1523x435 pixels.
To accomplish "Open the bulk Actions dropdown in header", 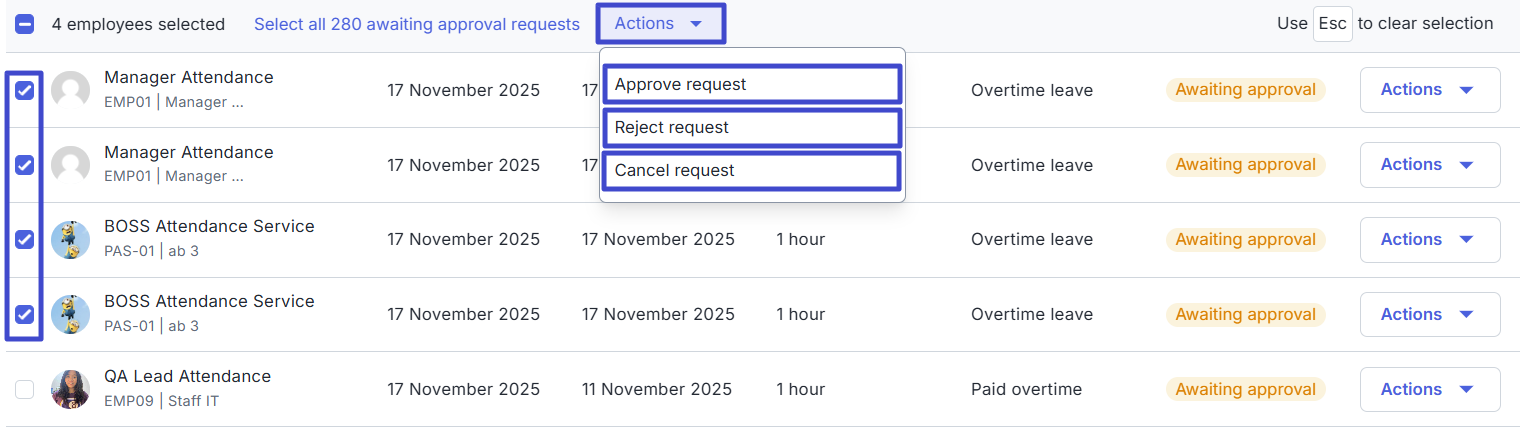I will 660,24.
